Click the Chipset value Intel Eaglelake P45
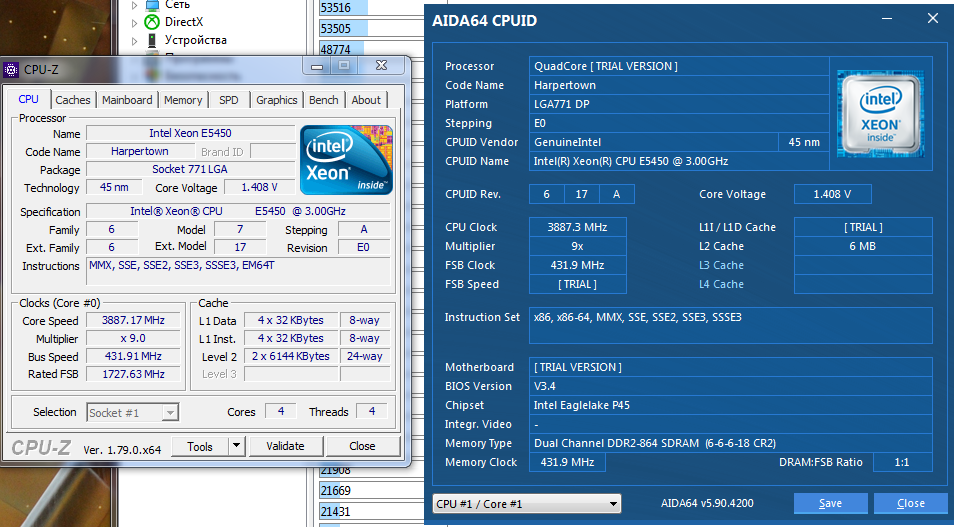Viewport: 954px width, 527px height. (x=730, y=405)
